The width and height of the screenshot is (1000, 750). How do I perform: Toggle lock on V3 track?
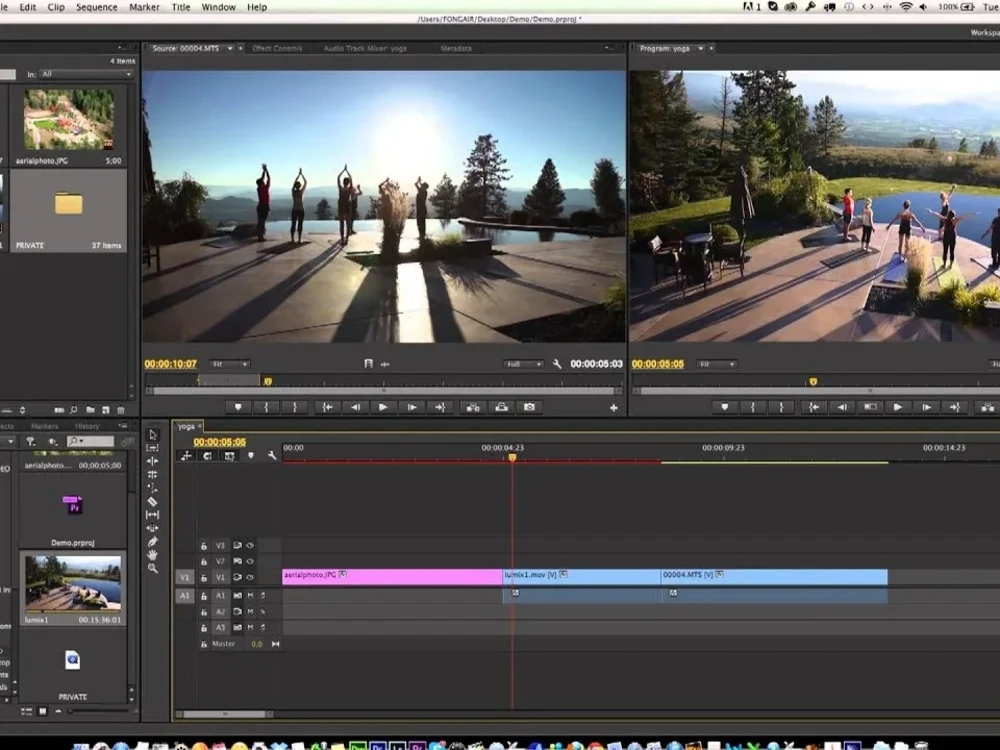click(x=204, y=545)
